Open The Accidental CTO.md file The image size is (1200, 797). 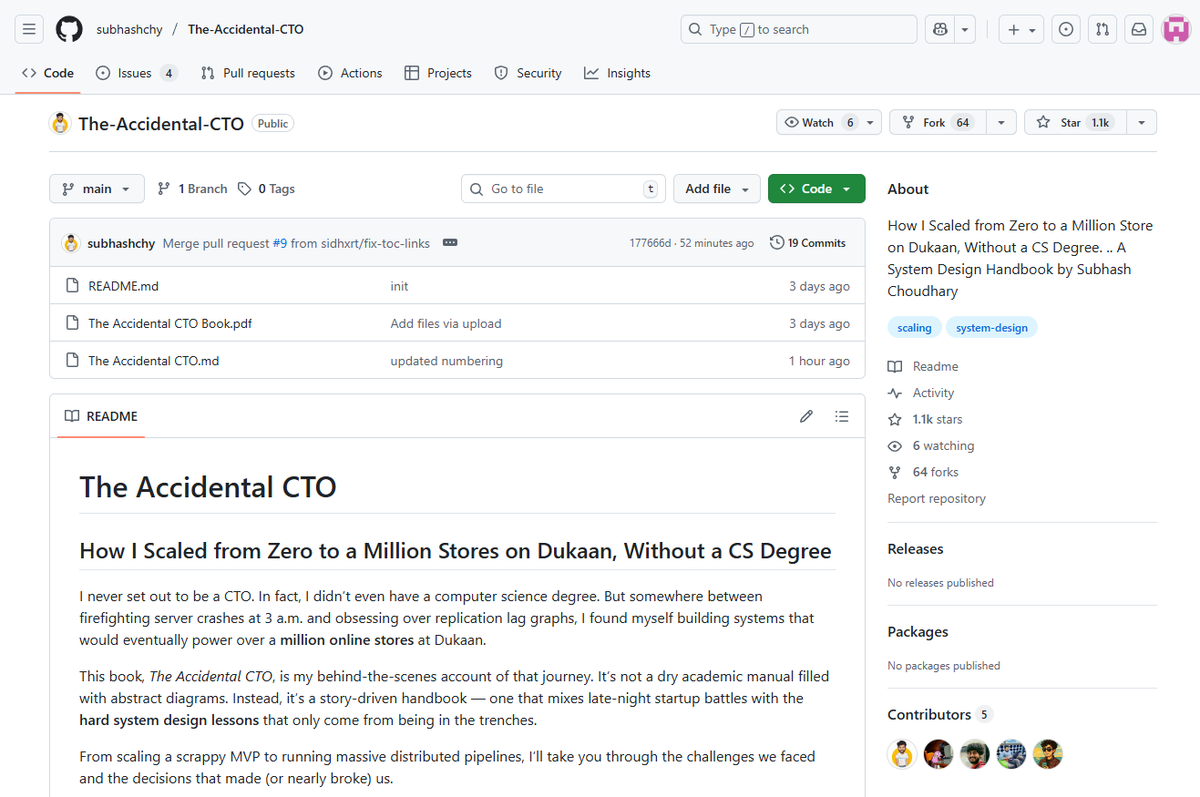coord(153,361)
